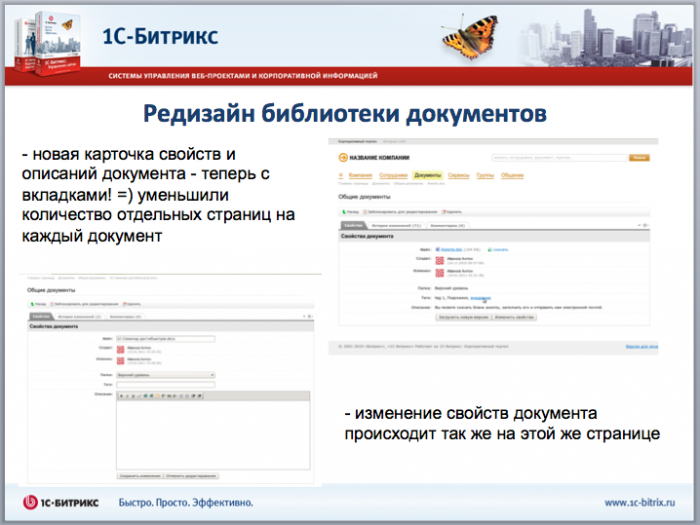Open tab settings icon right of portal tabs
Screen dimensions: 700x525
(x=645, y=225)
